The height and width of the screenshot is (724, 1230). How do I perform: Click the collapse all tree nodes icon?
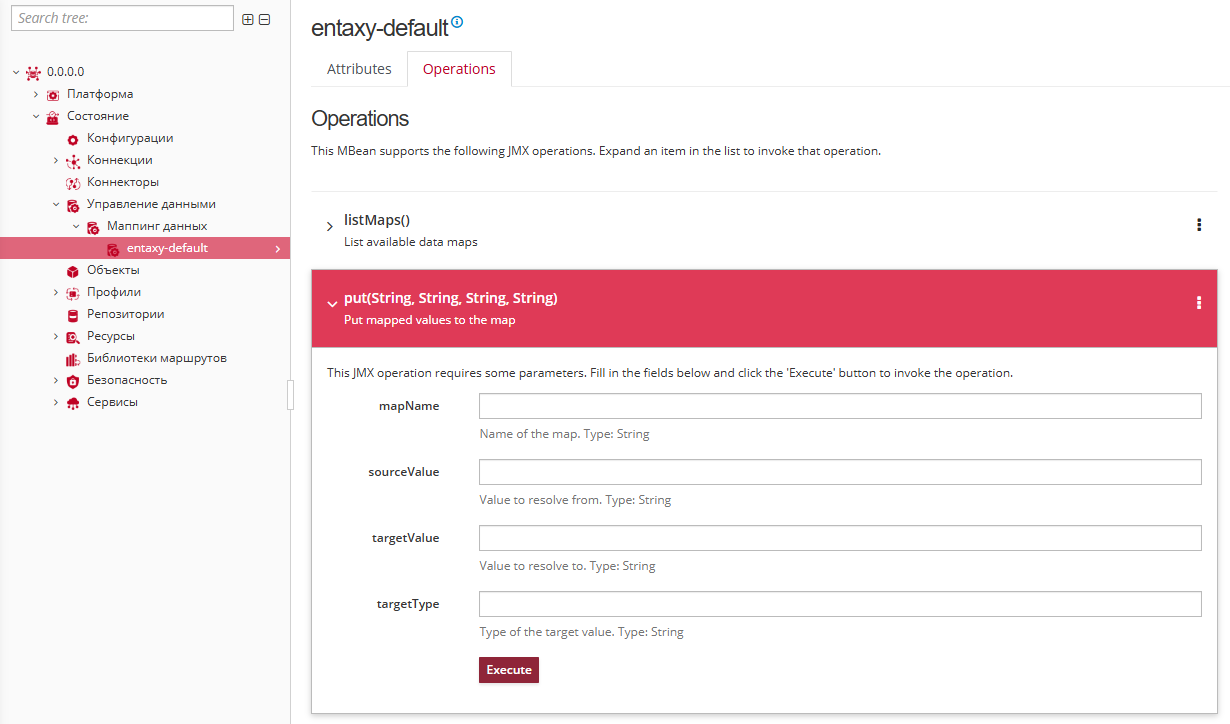265,19
